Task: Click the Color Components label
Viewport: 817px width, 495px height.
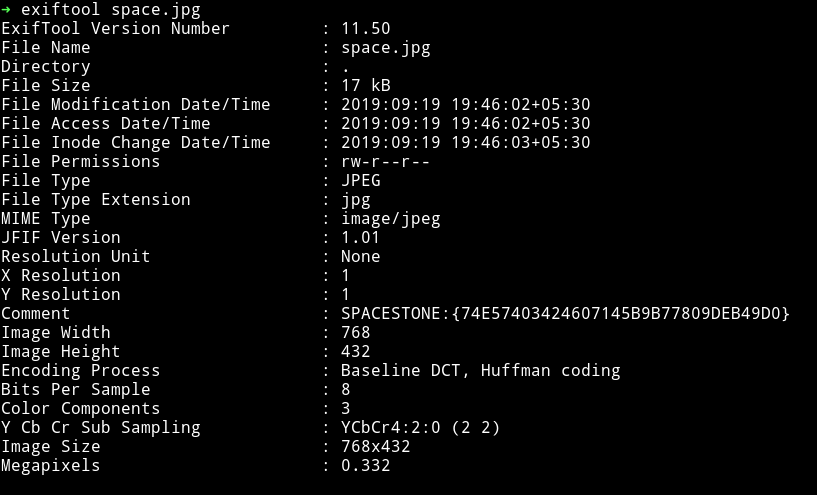Action: pyautogui.click(x=80, y=409)
